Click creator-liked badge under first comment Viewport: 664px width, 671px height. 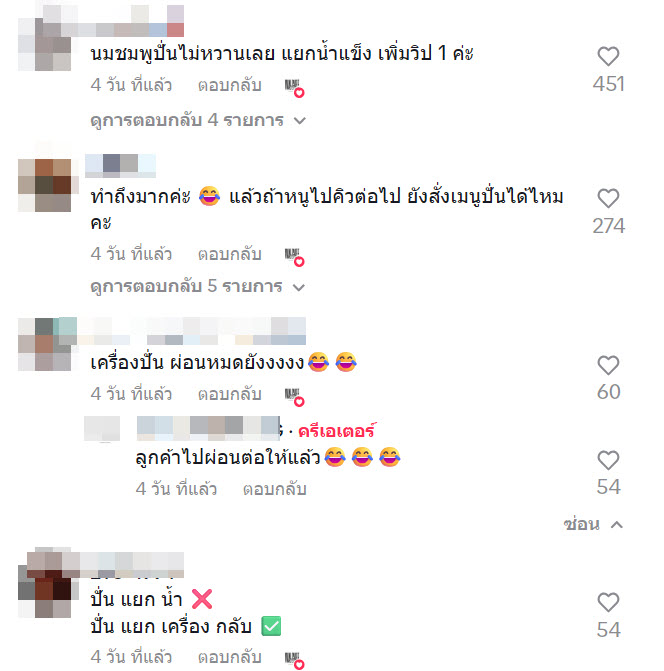[x=294, y=88]
